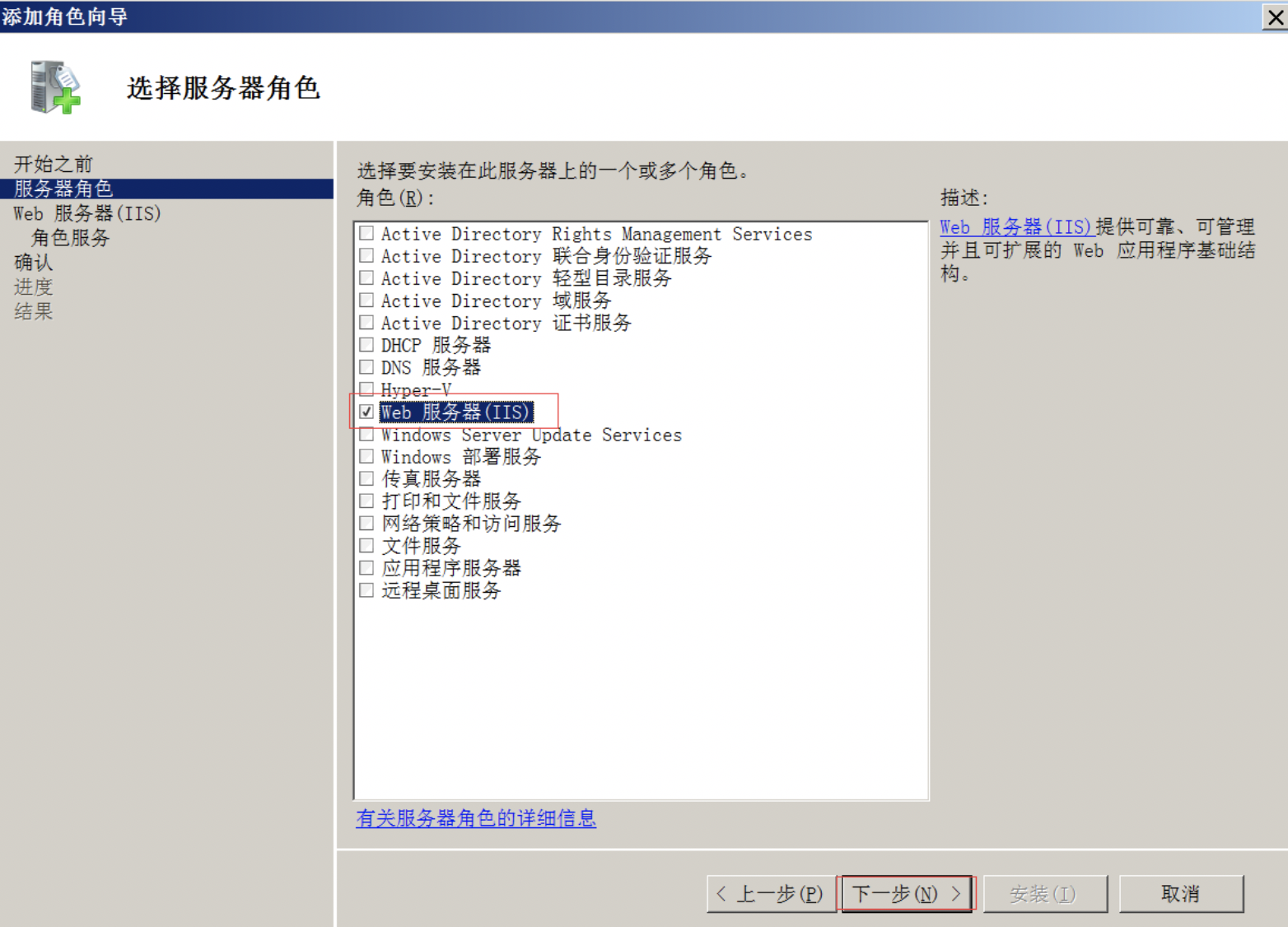Image resolution: width=1288 pixels, height=927 pixels.
Task: Uncheck the Web 服务器(IIS) role
Action: (366, 412)
